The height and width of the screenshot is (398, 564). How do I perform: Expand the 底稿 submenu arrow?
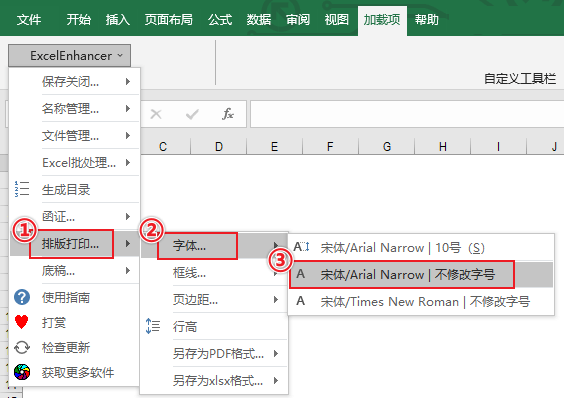128,270
